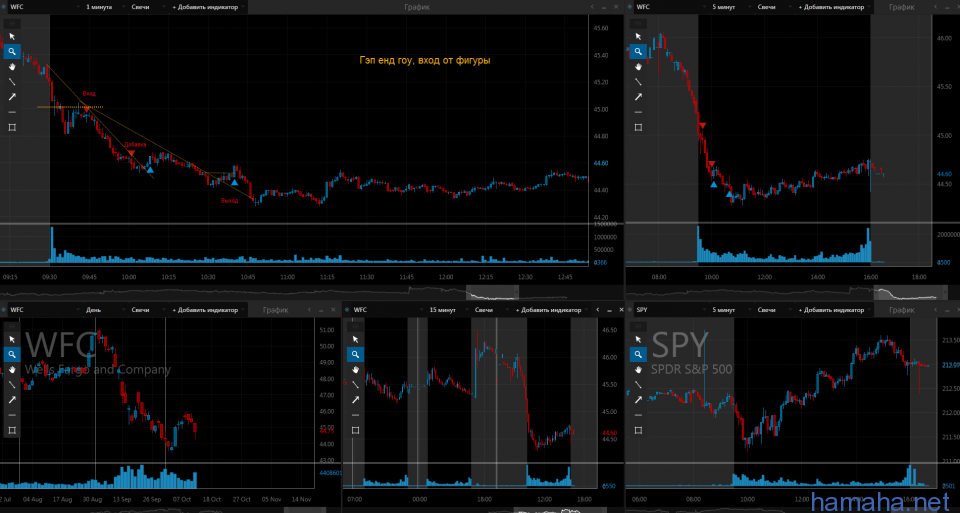Open the '1 минута' timeframe dropdown
Viewport: 960px width, 513px height.
point(103,7)
